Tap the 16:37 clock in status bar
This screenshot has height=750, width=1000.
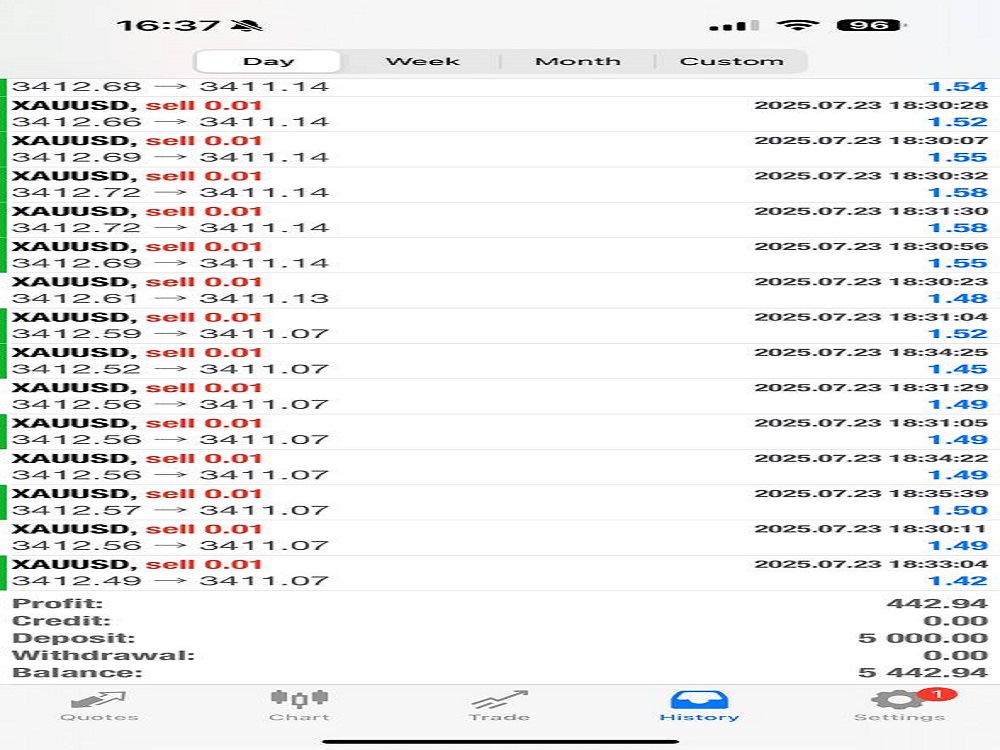tap(168, 26)
